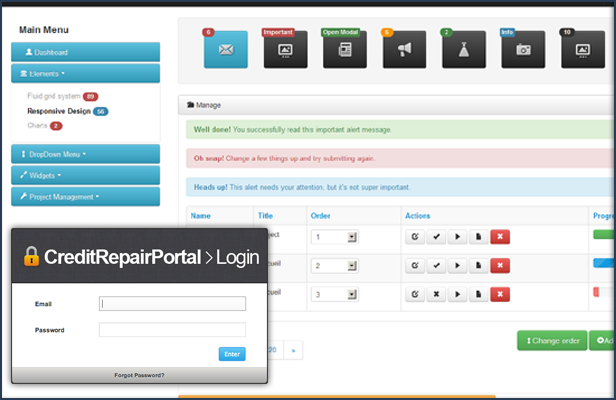Select Responsive Design submenu item
The width and height of the screenshot is (616, 400).
click(59, 111)
